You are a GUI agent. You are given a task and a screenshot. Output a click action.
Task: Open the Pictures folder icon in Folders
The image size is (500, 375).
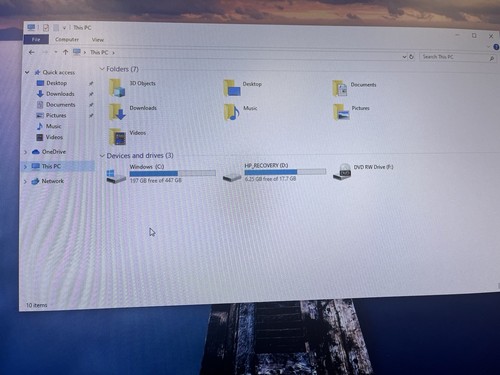coord(341,112)
